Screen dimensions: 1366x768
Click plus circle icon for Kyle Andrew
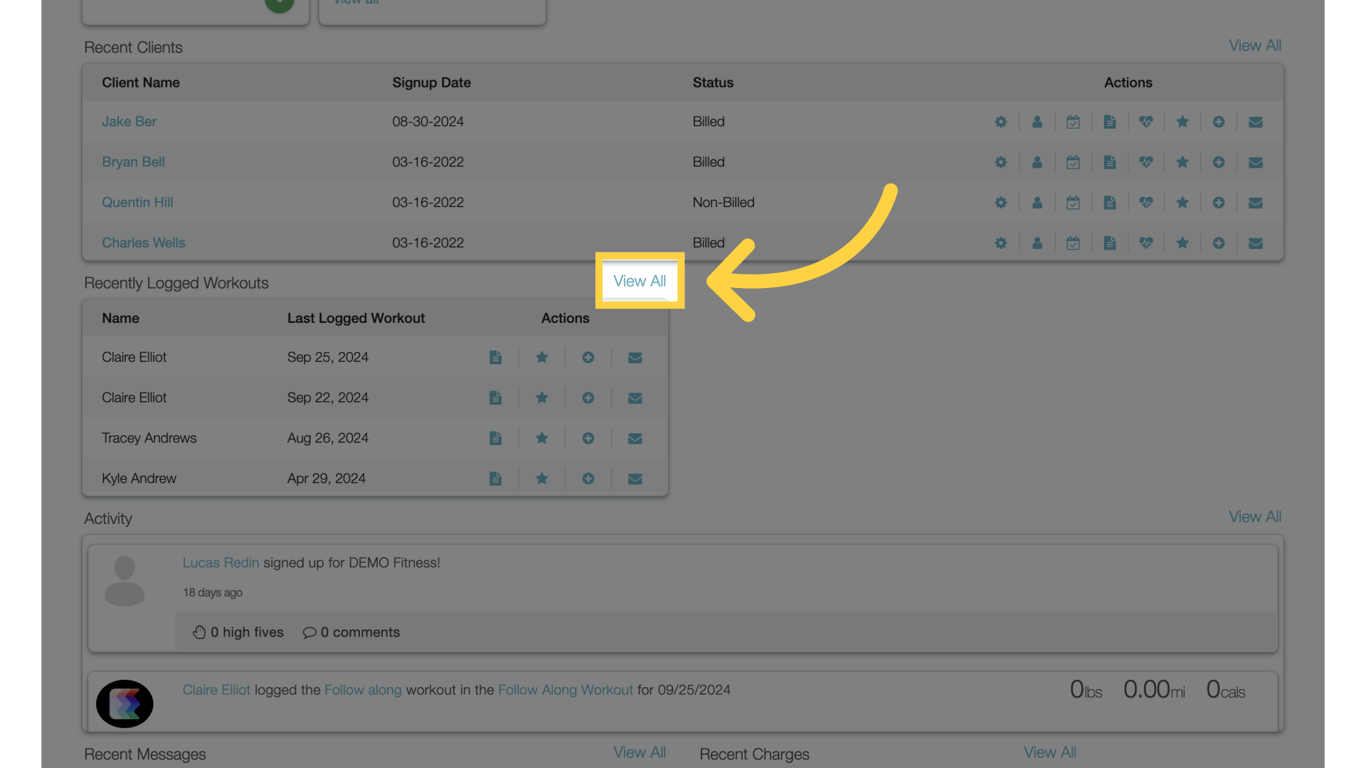[588, 479]
